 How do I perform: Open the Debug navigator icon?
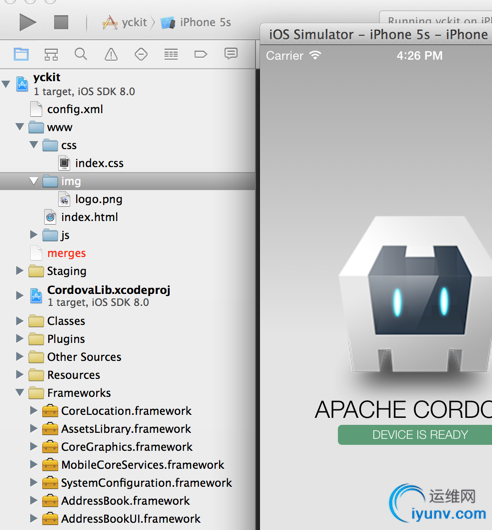click(x=171, y=54)
